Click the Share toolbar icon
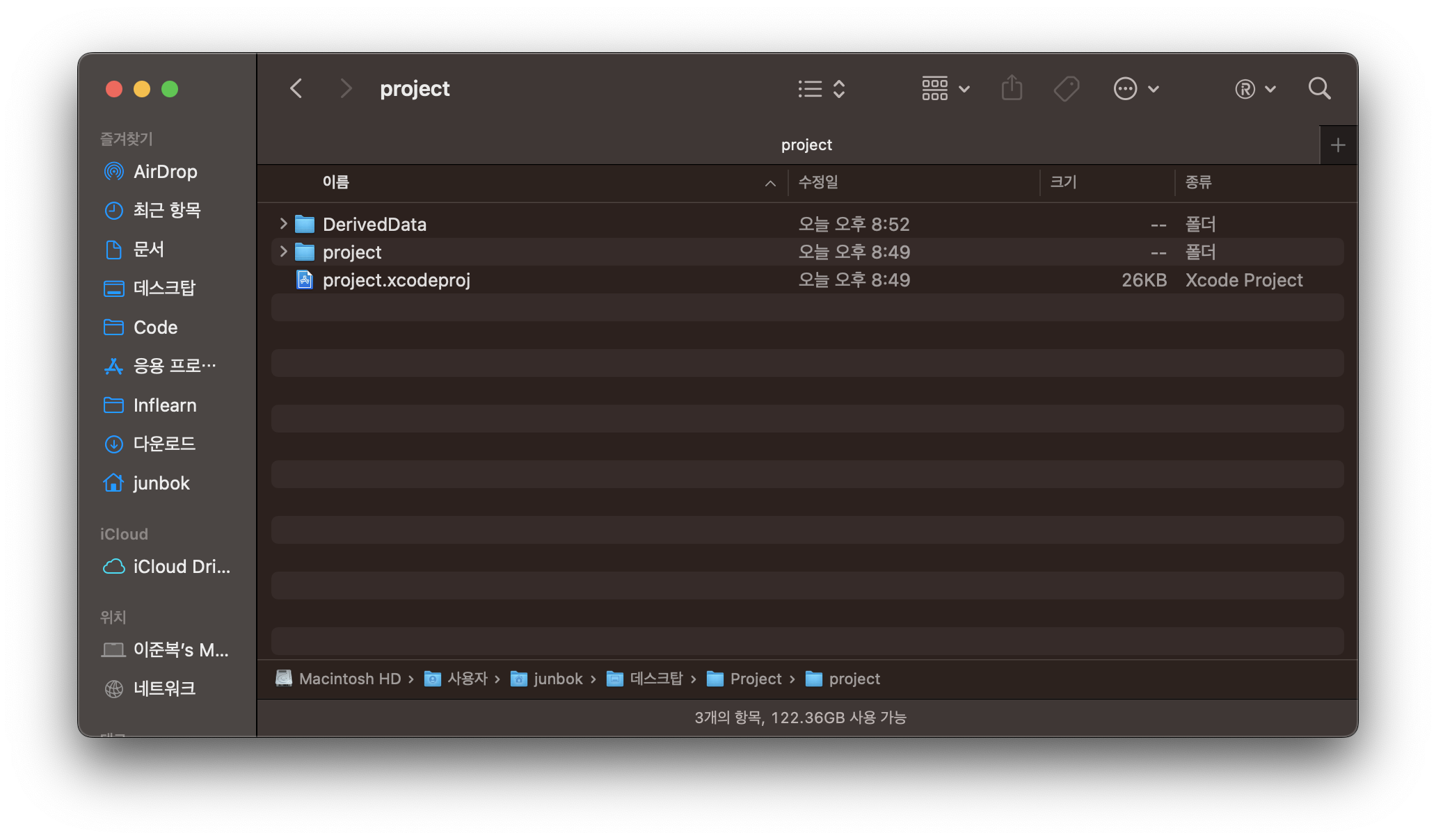Screen dimensions: 1436x840 click(1012, 89)
